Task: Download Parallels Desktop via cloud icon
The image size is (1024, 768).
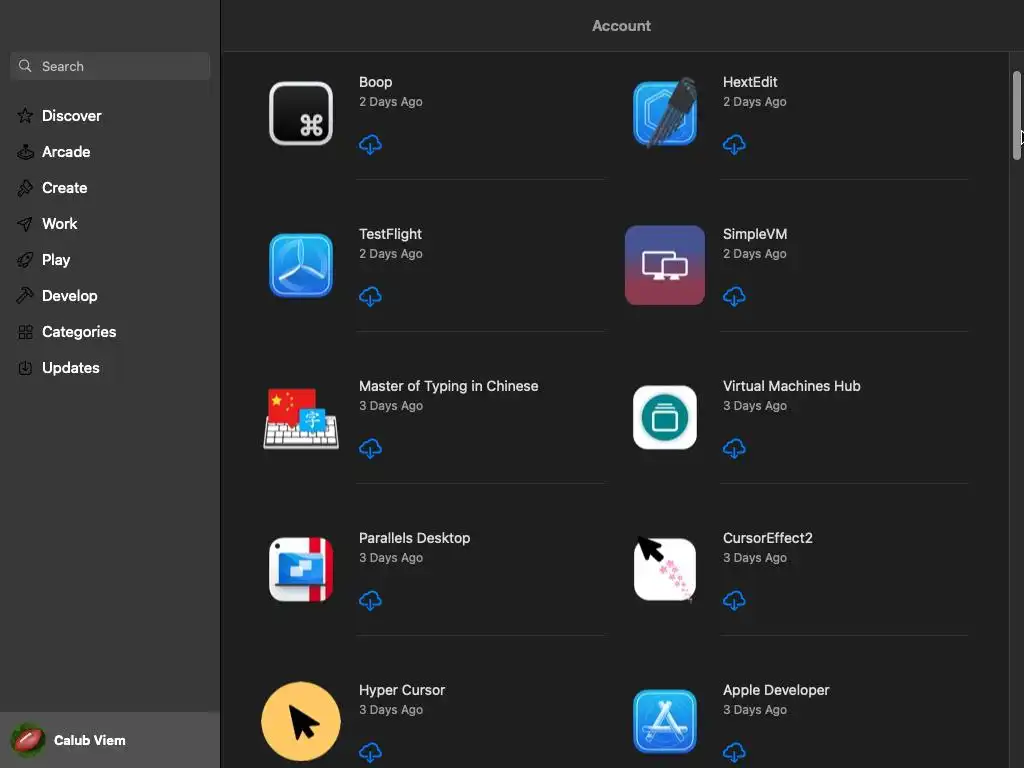Action: [370, 601]
